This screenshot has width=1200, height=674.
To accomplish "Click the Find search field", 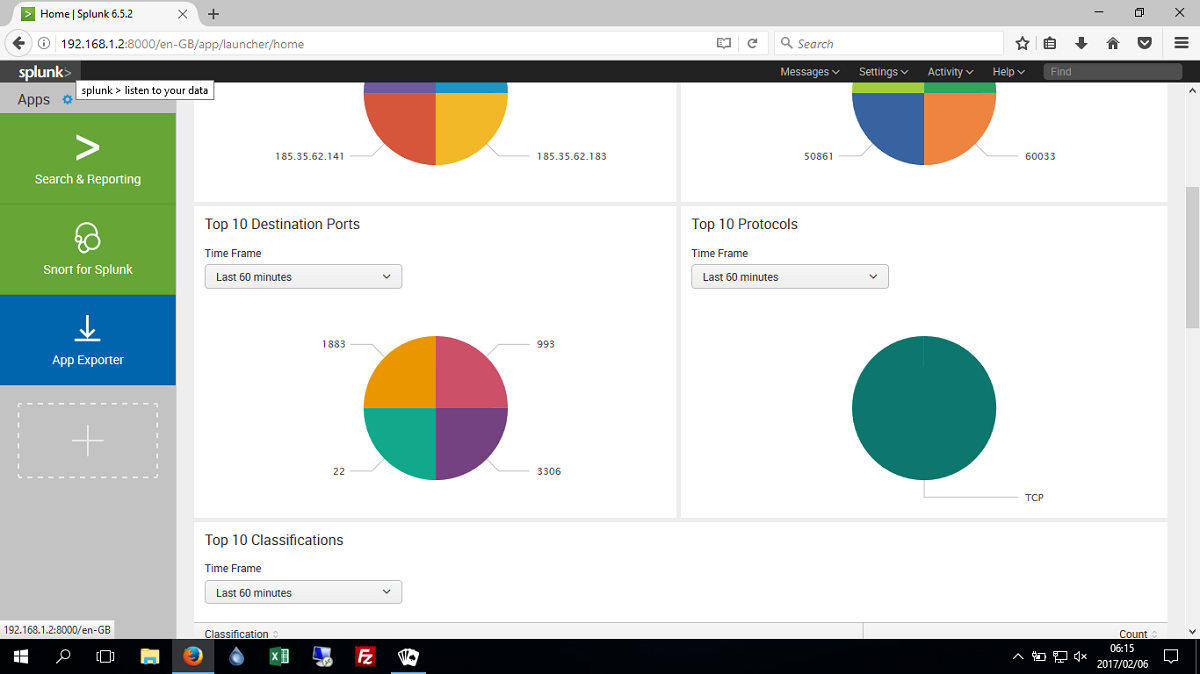I will [1111, 71].
